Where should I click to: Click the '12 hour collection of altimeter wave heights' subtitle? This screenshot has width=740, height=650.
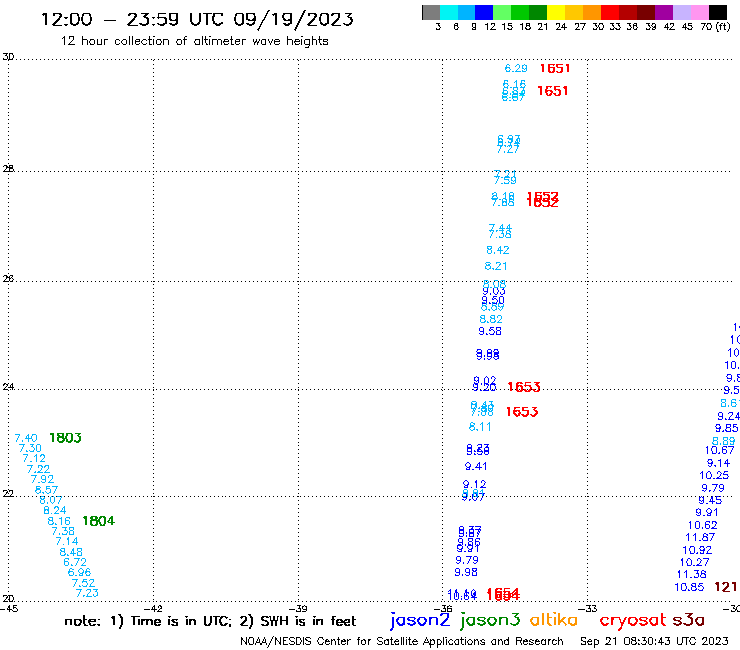pyautogui.click(x=194, y=41)
